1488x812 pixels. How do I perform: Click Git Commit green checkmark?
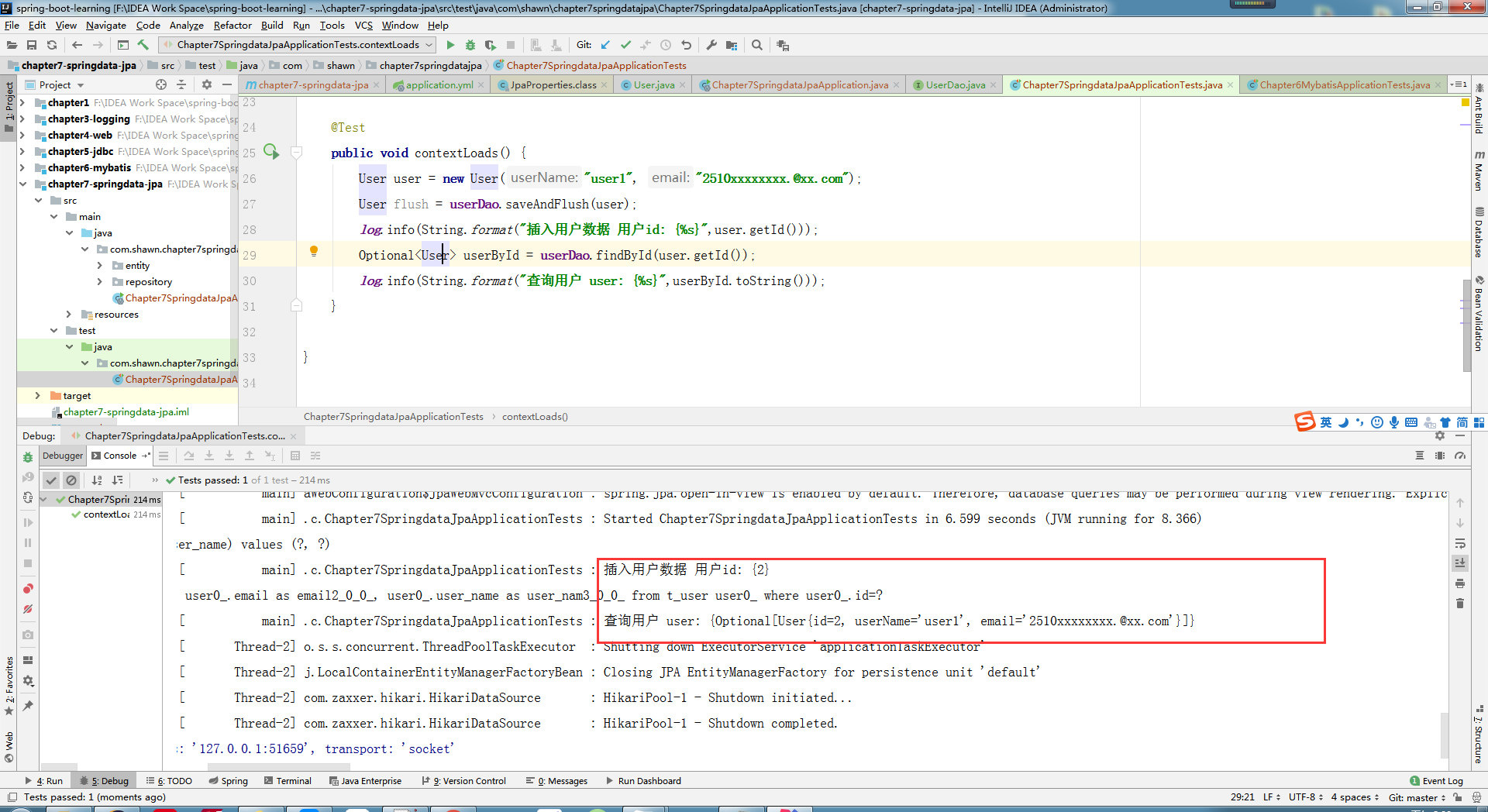click(625, 45)
